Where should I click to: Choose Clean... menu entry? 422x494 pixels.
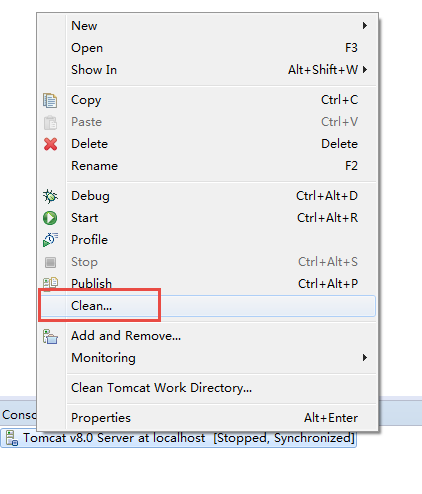(207, 306)
